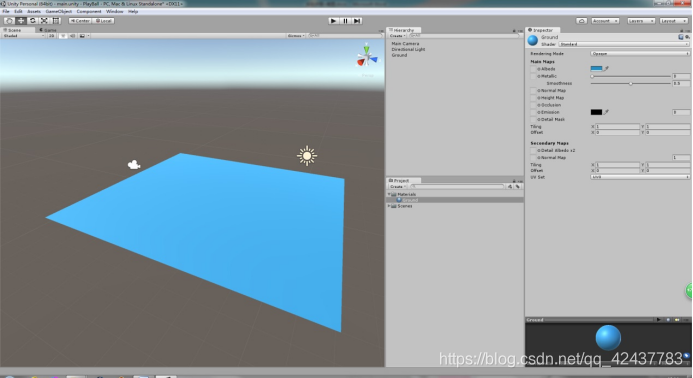The image size is (693, 378).
Task: Toggle 2D view mode in Scene
Action: coord(52,36)
